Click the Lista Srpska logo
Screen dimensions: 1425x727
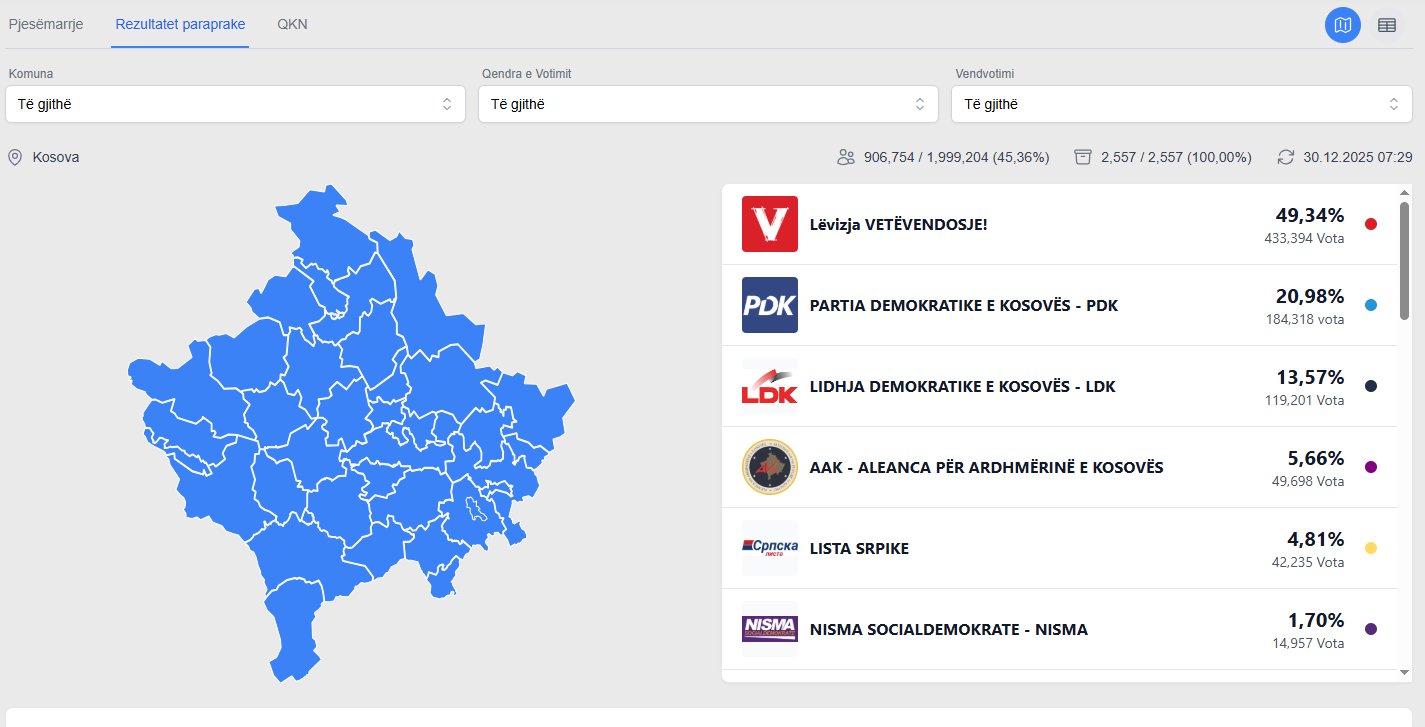(x=770, y=548)
